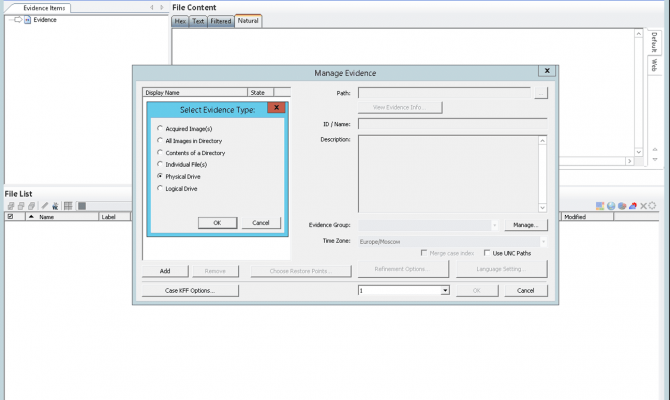Click the dotted circle icon in File List toolbar
This screenshot has width=670, height=400.
point(652,206)
